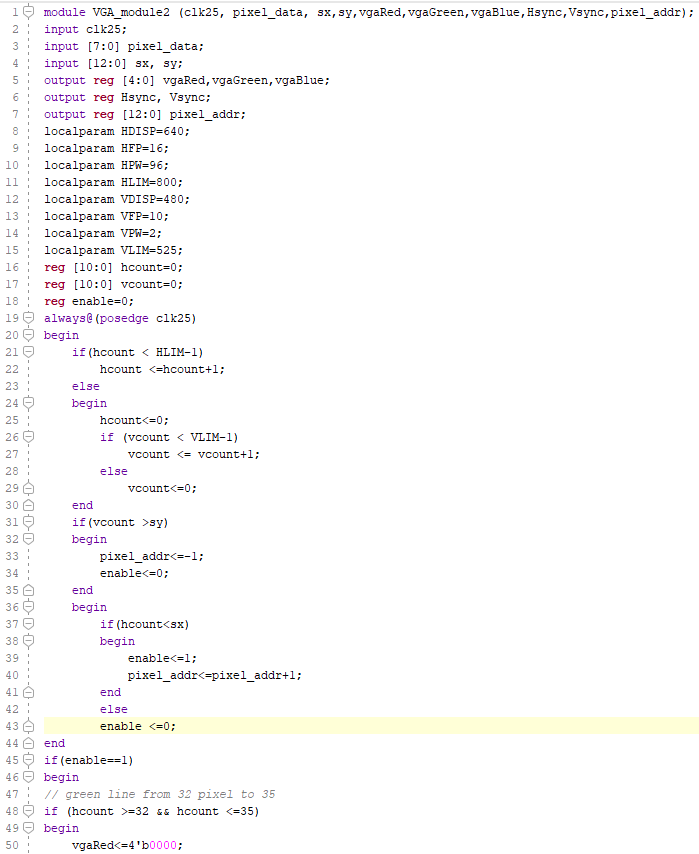Click the 'reg enable=0;' line
Screen dimensions: 699x854
click(x=89, y=301)
